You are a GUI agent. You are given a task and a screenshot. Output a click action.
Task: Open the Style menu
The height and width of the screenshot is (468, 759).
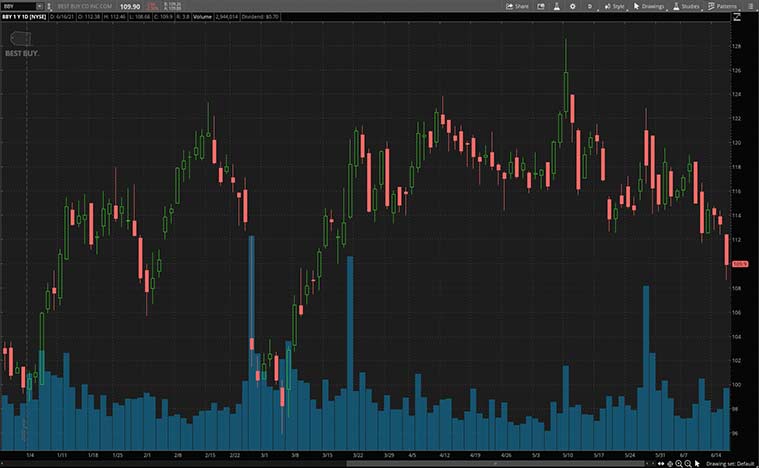[x=614, y=6]
